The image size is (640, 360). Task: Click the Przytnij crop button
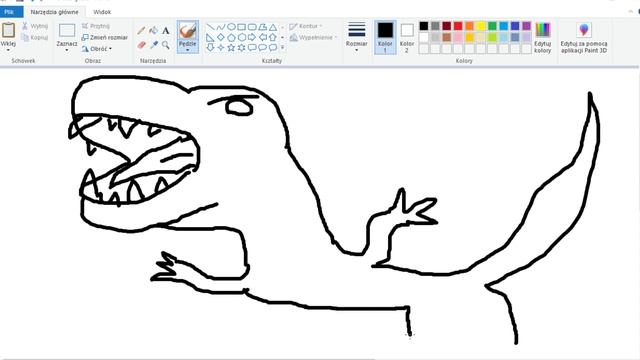click(96, 26)
